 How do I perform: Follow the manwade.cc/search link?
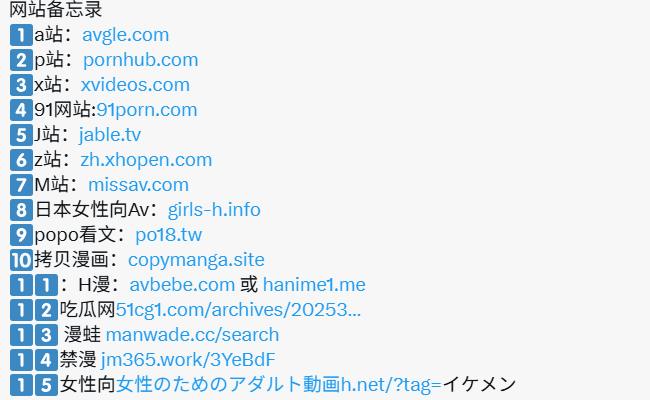coord(192,335)
